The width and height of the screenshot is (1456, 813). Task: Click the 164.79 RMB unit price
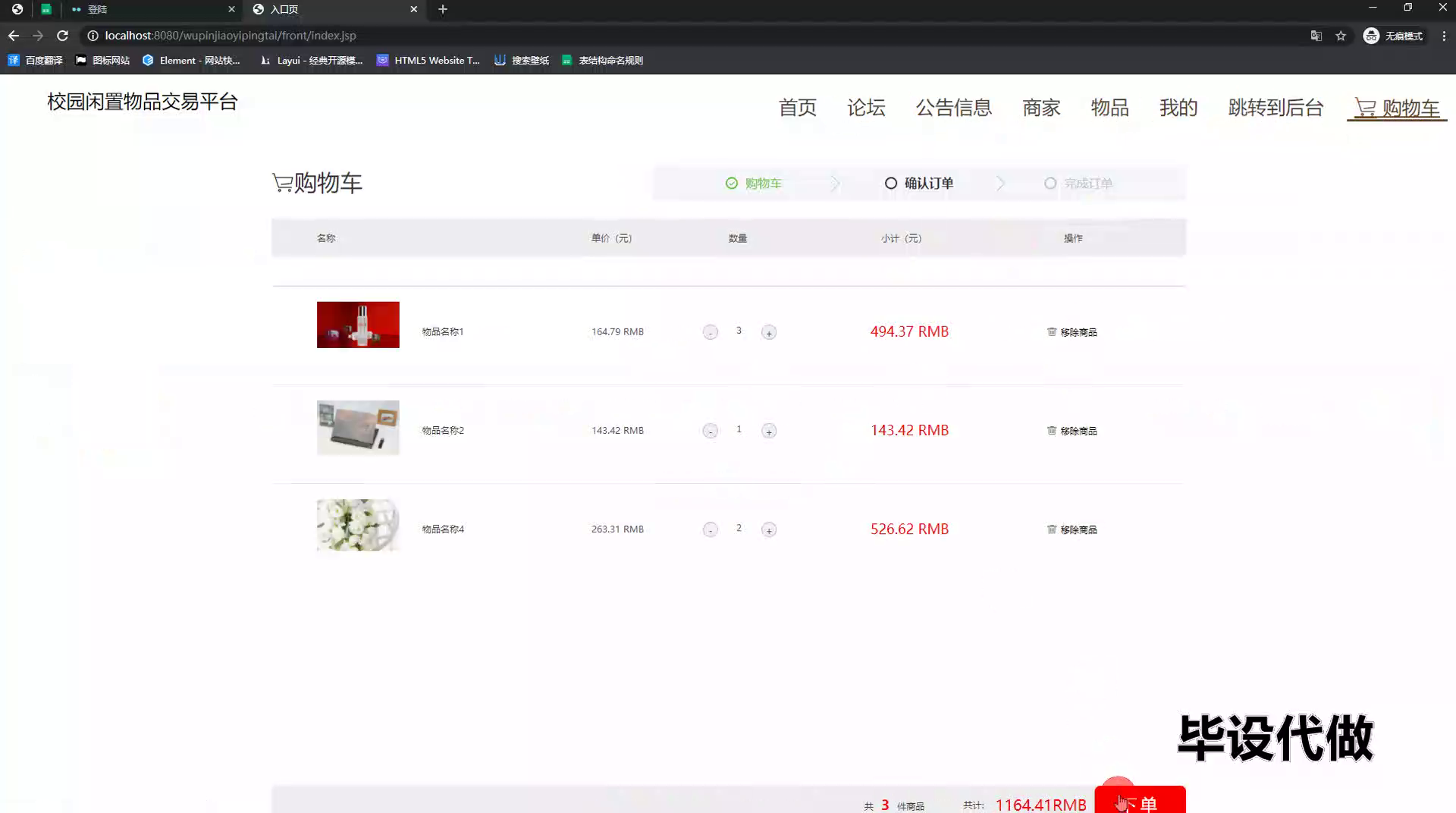click(x=617, y=331)
